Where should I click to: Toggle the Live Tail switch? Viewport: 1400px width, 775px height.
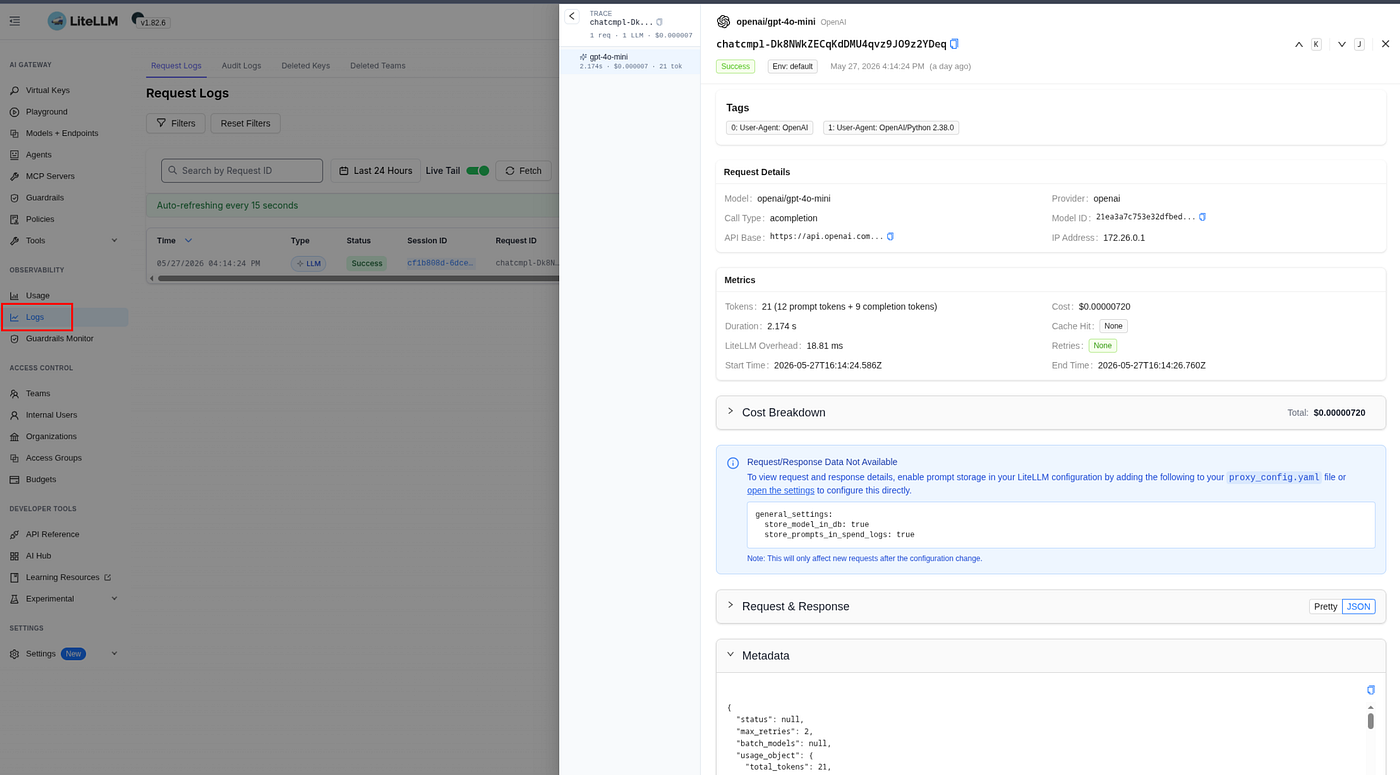tap(478, 171)
